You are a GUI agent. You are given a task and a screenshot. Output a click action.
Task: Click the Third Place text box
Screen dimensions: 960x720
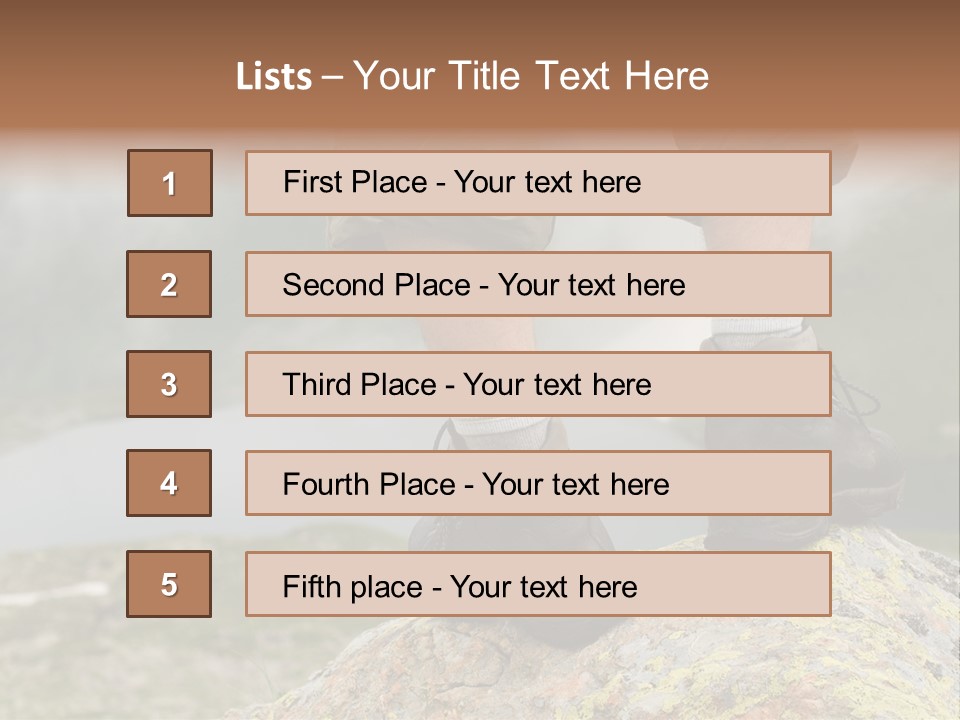point(538,384)
